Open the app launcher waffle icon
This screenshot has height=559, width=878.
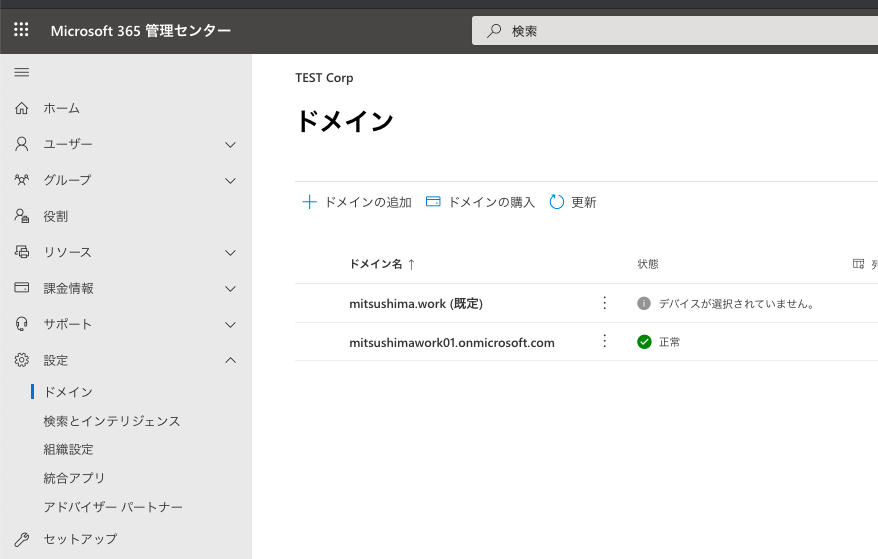click(x=21, y=30)
